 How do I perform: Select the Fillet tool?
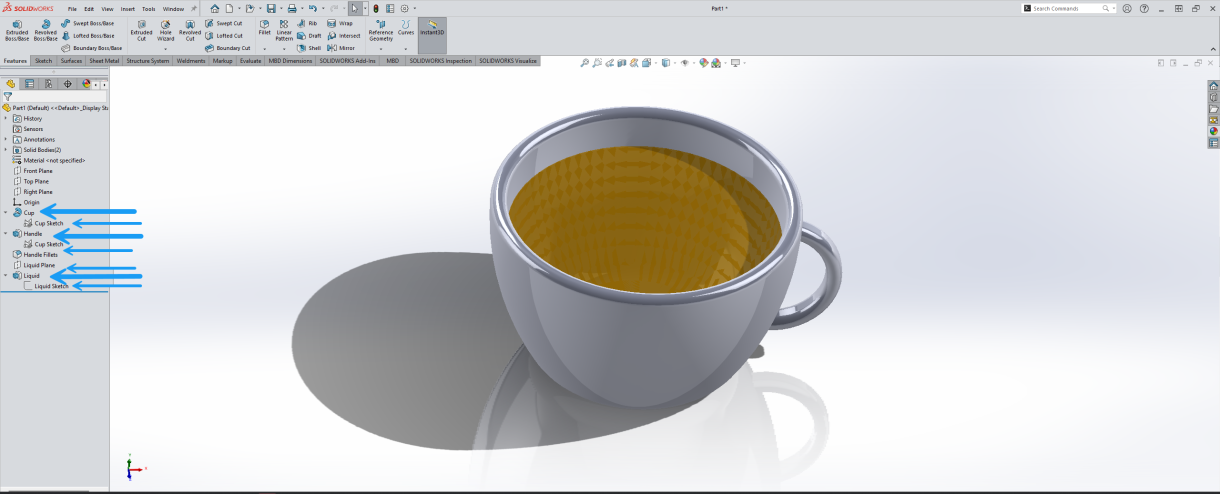tap(264, 27)
